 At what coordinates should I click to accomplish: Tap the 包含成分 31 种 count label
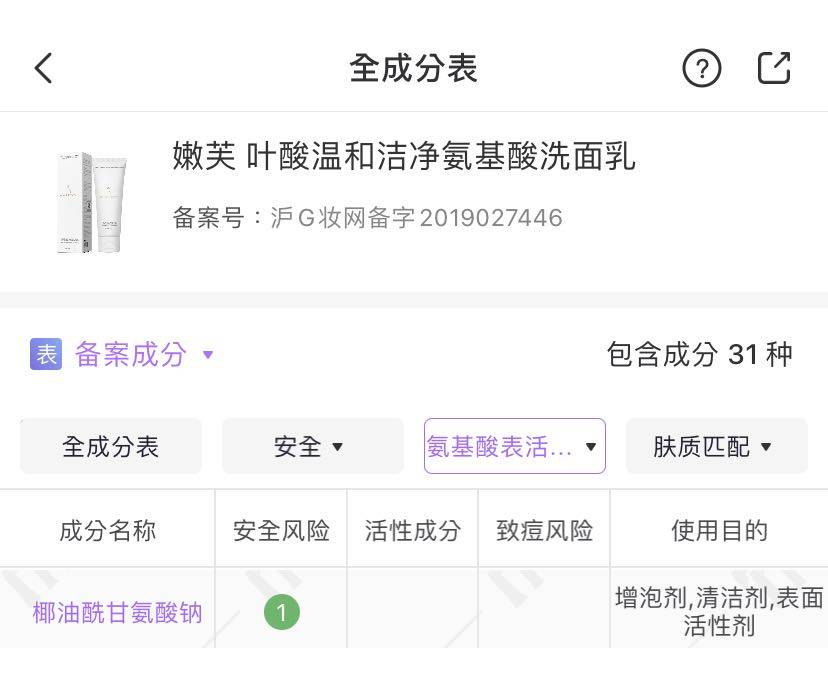click(698, 354)
